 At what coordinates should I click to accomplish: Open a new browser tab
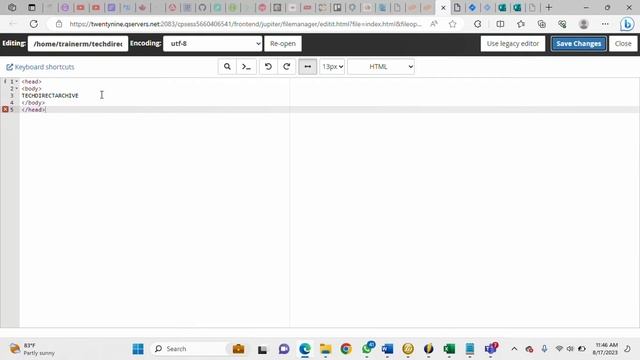click(549, 7)
